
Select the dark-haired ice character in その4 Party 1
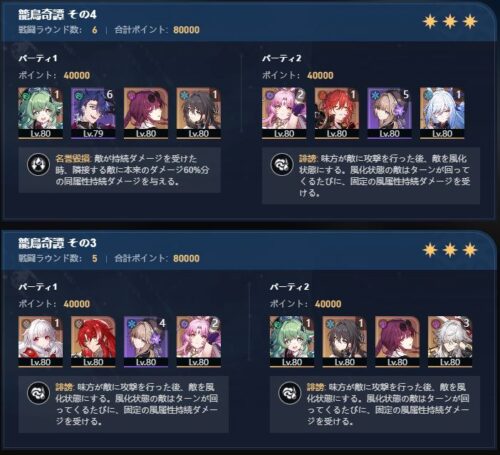[x=198, y=113]
